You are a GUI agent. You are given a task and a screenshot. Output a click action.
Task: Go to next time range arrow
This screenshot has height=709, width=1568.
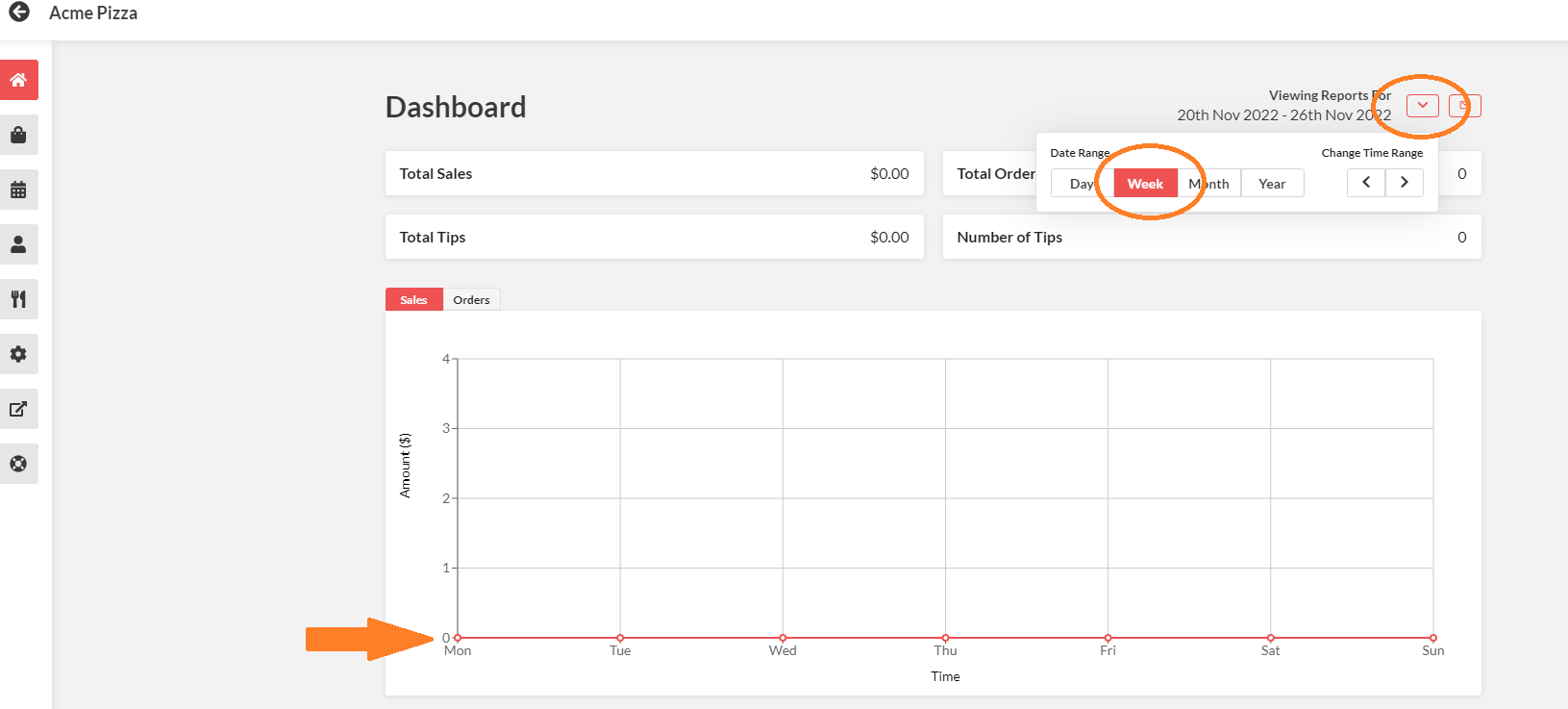(x=1405, y=183)
